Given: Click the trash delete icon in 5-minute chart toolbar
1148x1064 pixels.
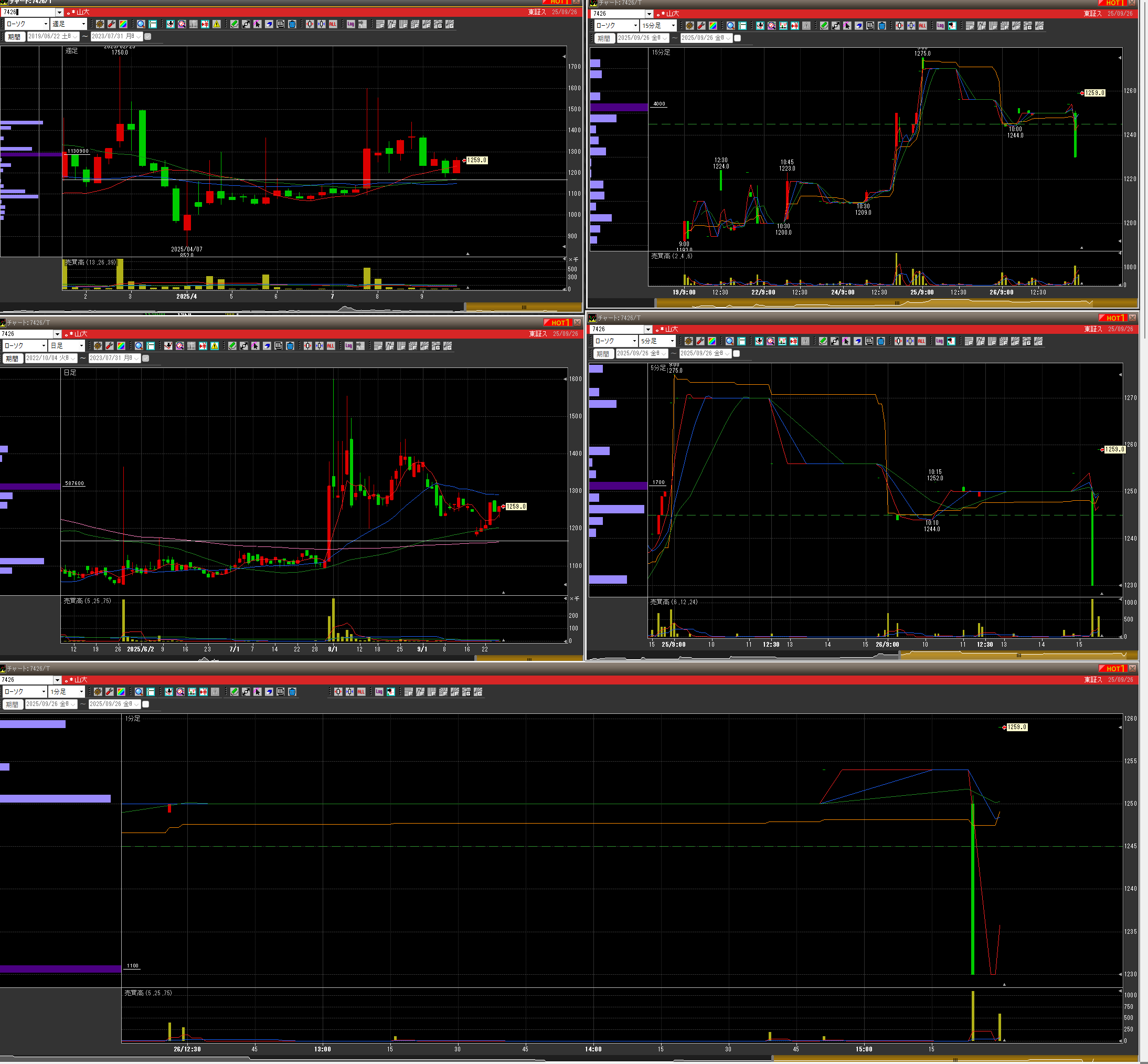Looking at the screenshot, I should (x=880, y=341).
